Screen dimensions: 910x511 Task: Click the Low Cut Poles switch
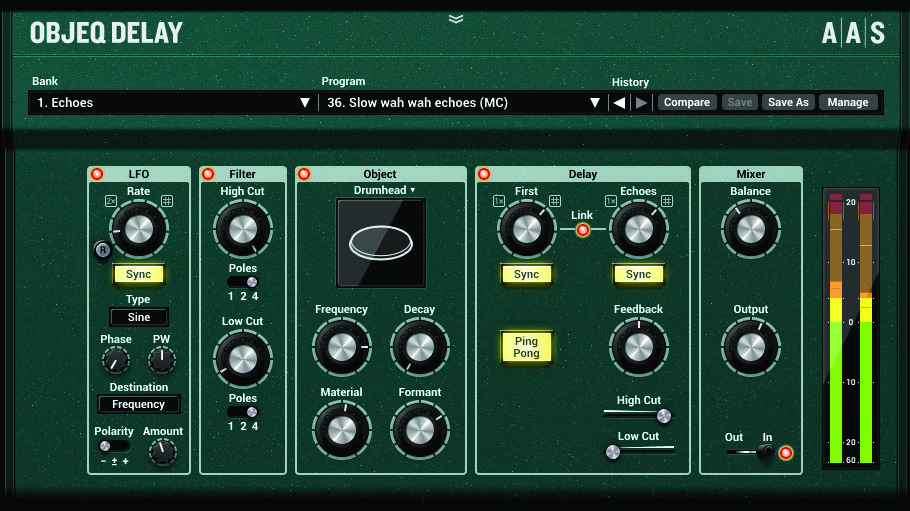tap(243, 412)
